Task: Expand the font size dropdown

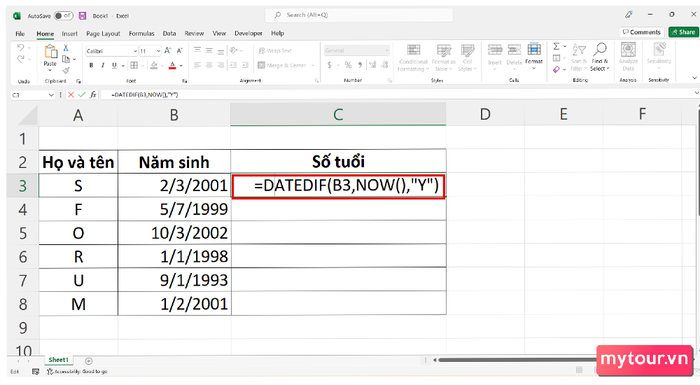Action: pos(158,51)
